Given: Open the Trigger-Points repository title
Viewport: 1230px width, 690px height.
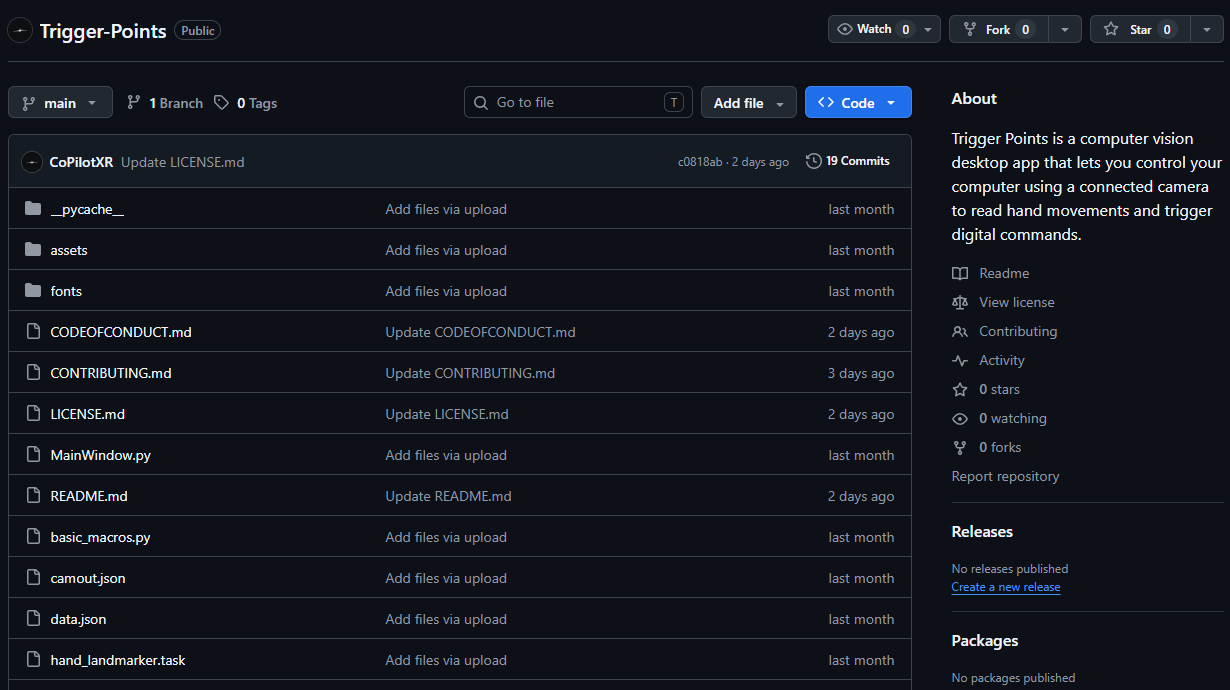Looking at the screenshot, I should pyautogui.click(x=103, y=31).
